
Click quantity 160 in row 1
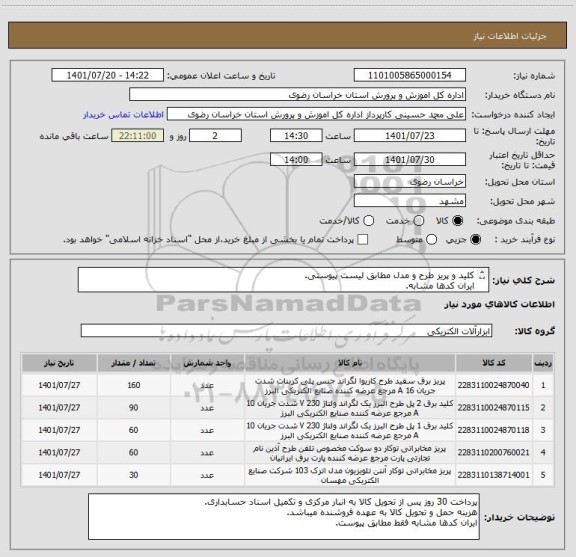pos(134,385)
